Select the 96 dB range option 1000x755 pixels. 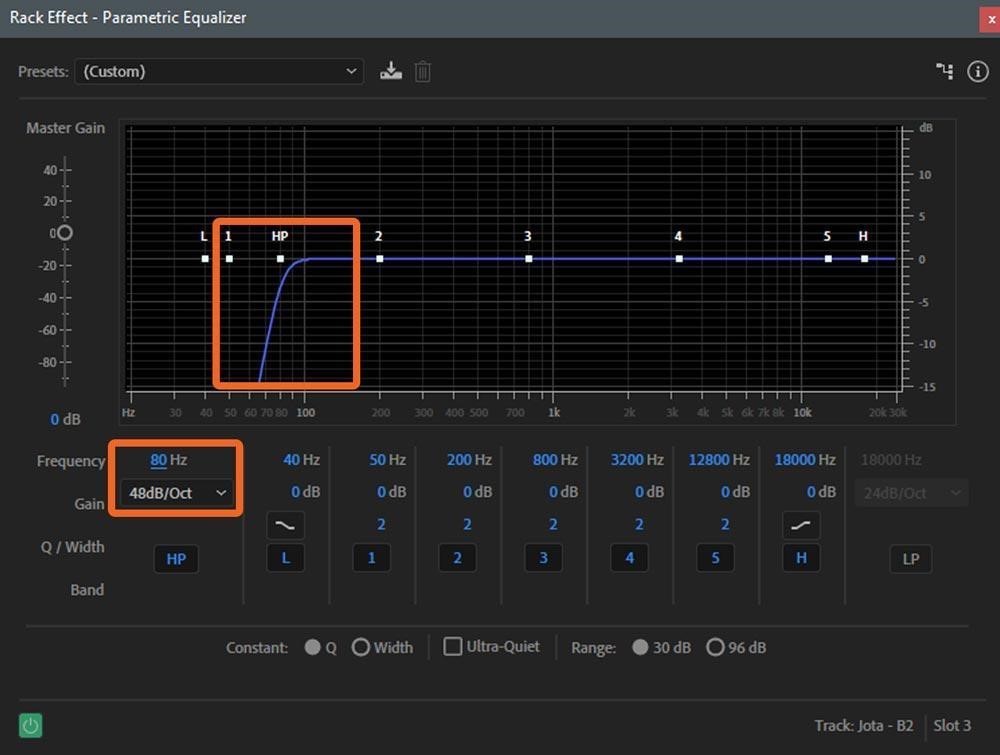[x=715, y=647]
